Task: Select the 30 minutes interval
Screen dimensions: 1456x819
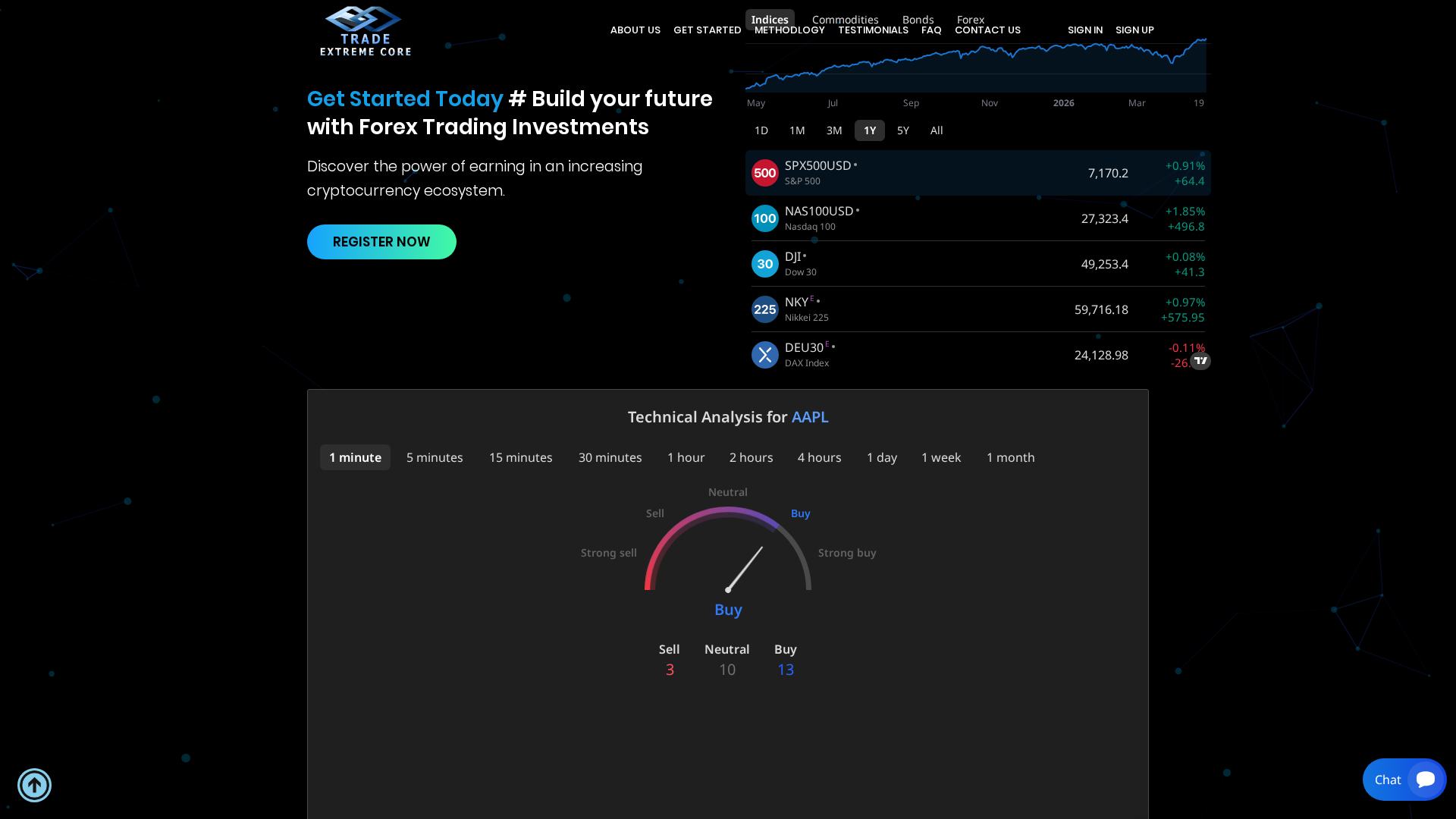Action: pyautogui.click(x=610, y=457)
